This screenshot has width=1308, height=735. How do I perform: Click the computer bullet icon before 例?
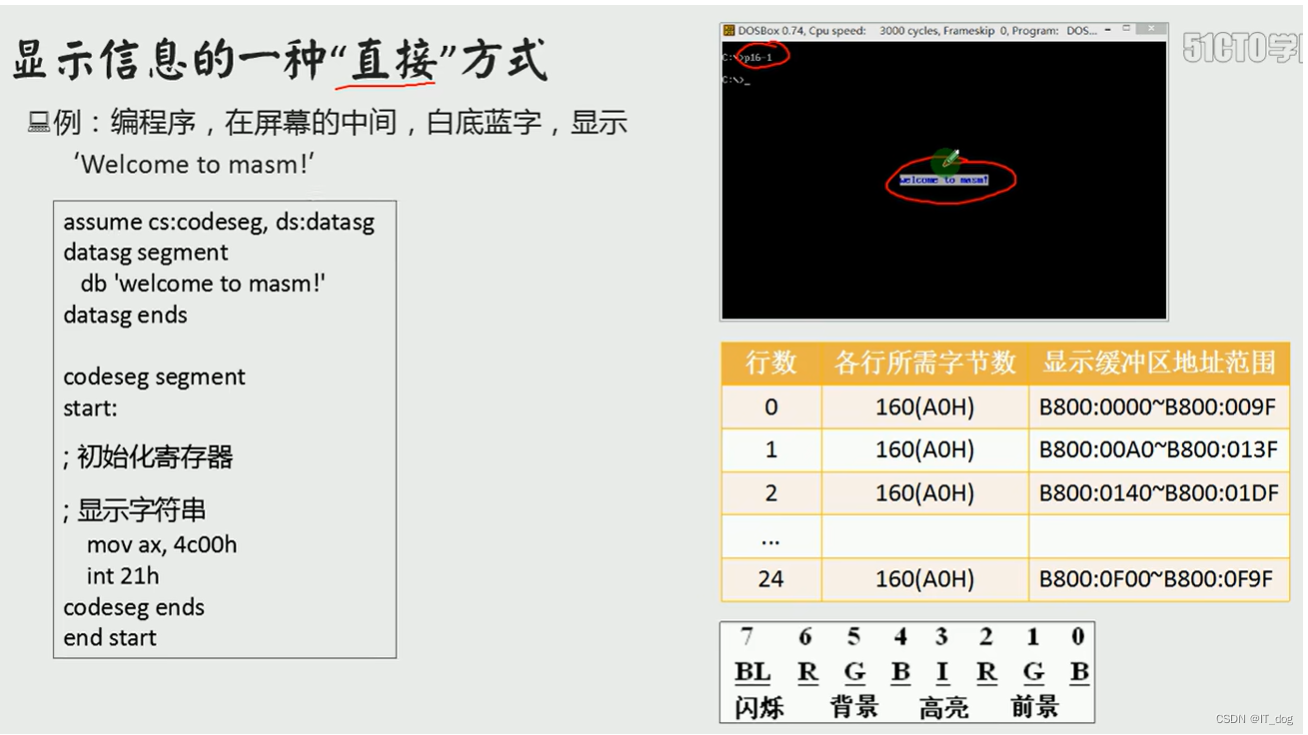coord(39,123)
